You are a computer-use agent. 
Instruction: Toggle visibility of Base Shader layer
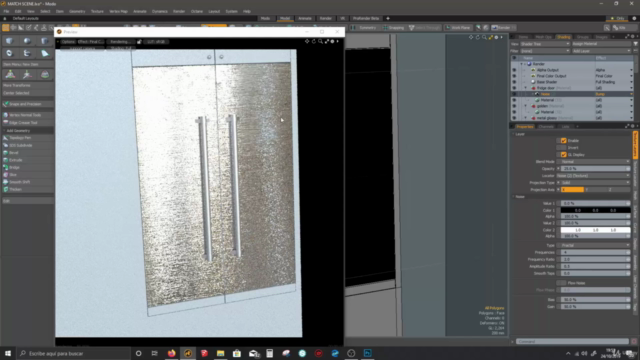(514, 82)
